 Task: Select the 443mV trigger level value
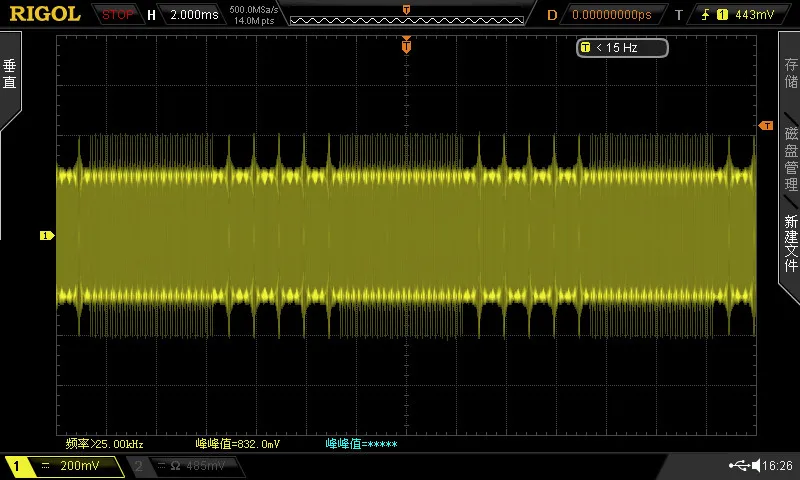click(755, 15)
